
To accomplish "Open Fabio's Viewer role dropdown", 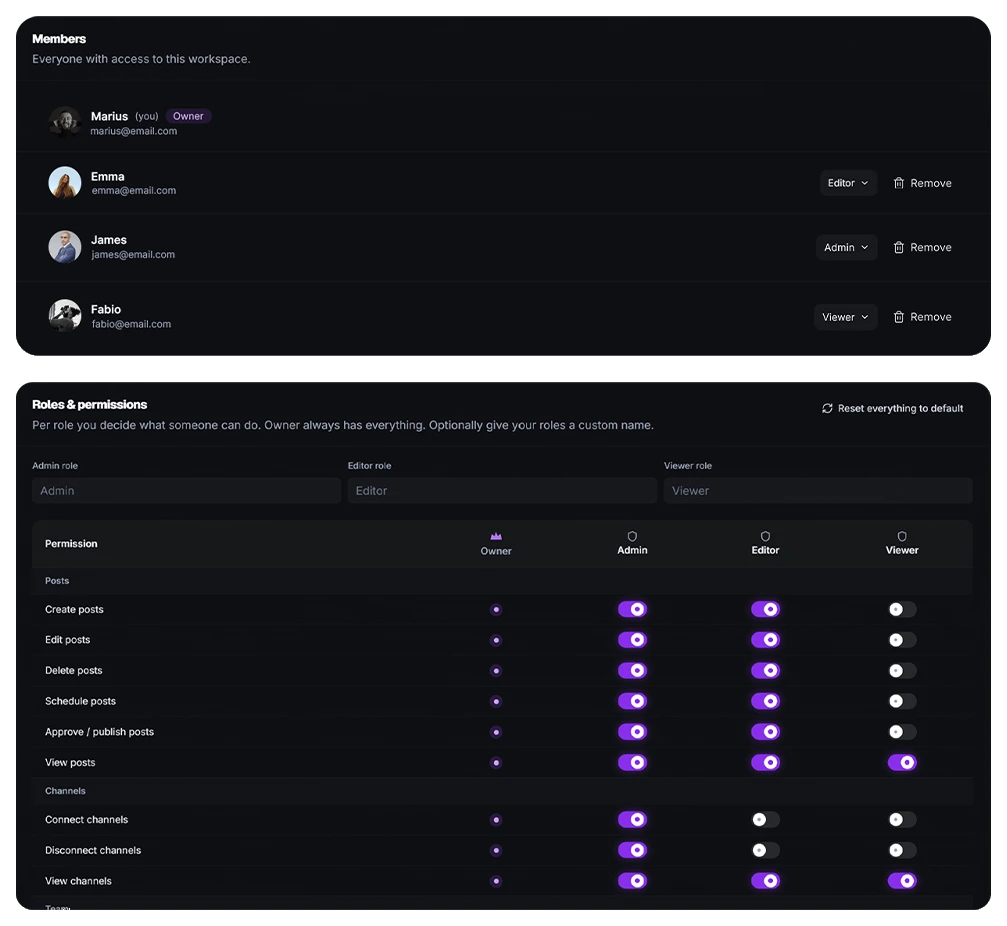I will point(846,317).
